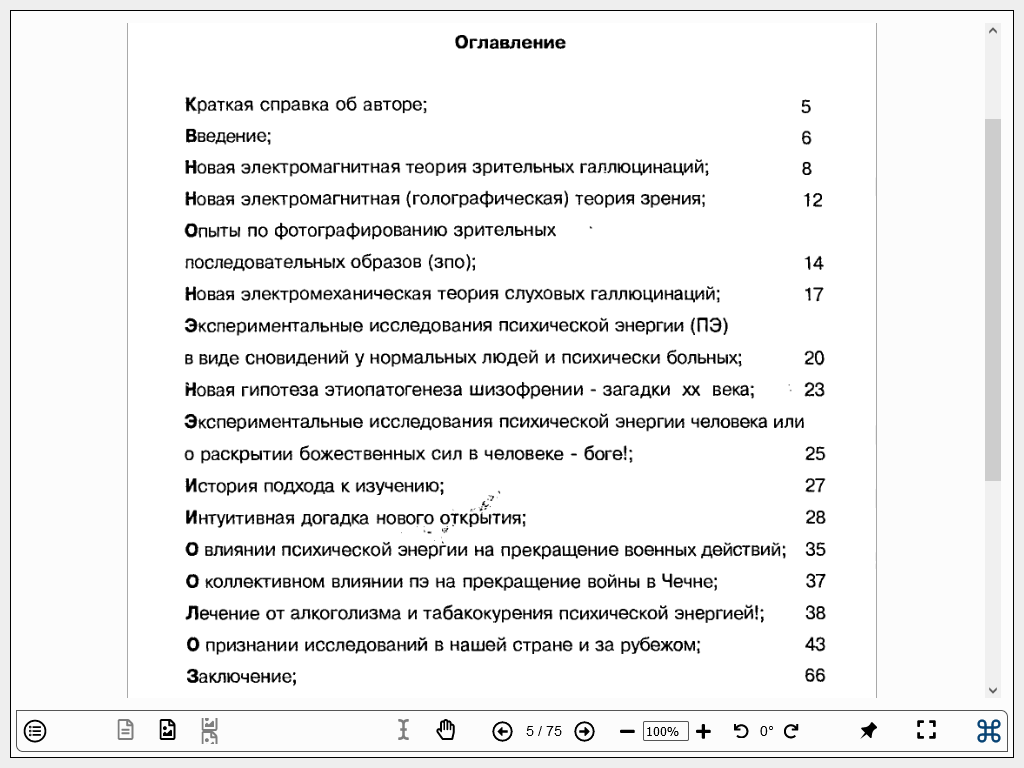1024x768 pixels.
Task: Click the Заключение entry
Action: [242, 677]
